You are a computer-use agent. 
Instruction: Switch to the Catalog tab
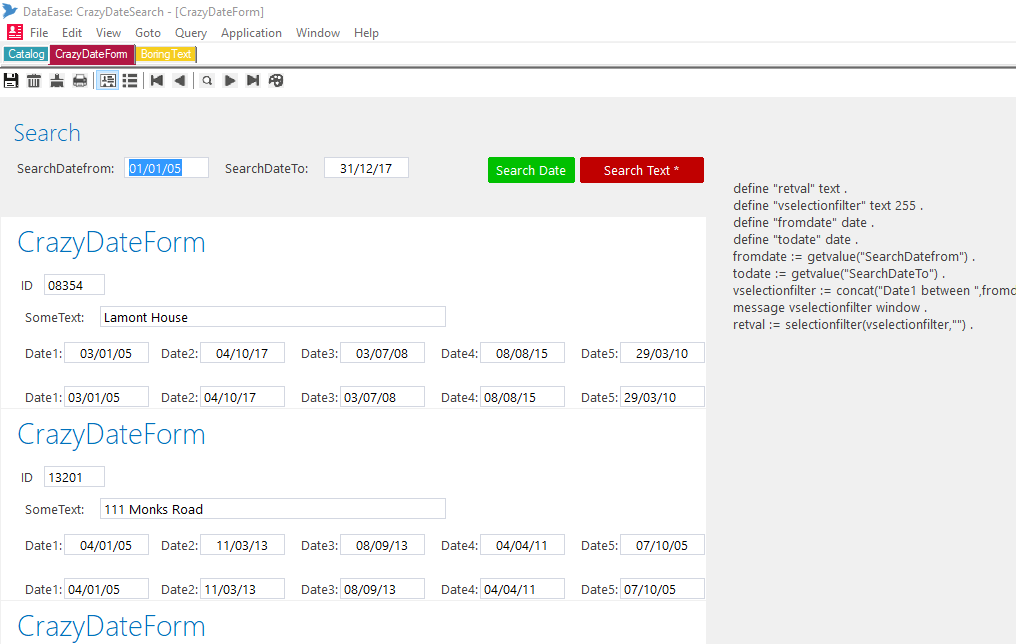[26, 54]
